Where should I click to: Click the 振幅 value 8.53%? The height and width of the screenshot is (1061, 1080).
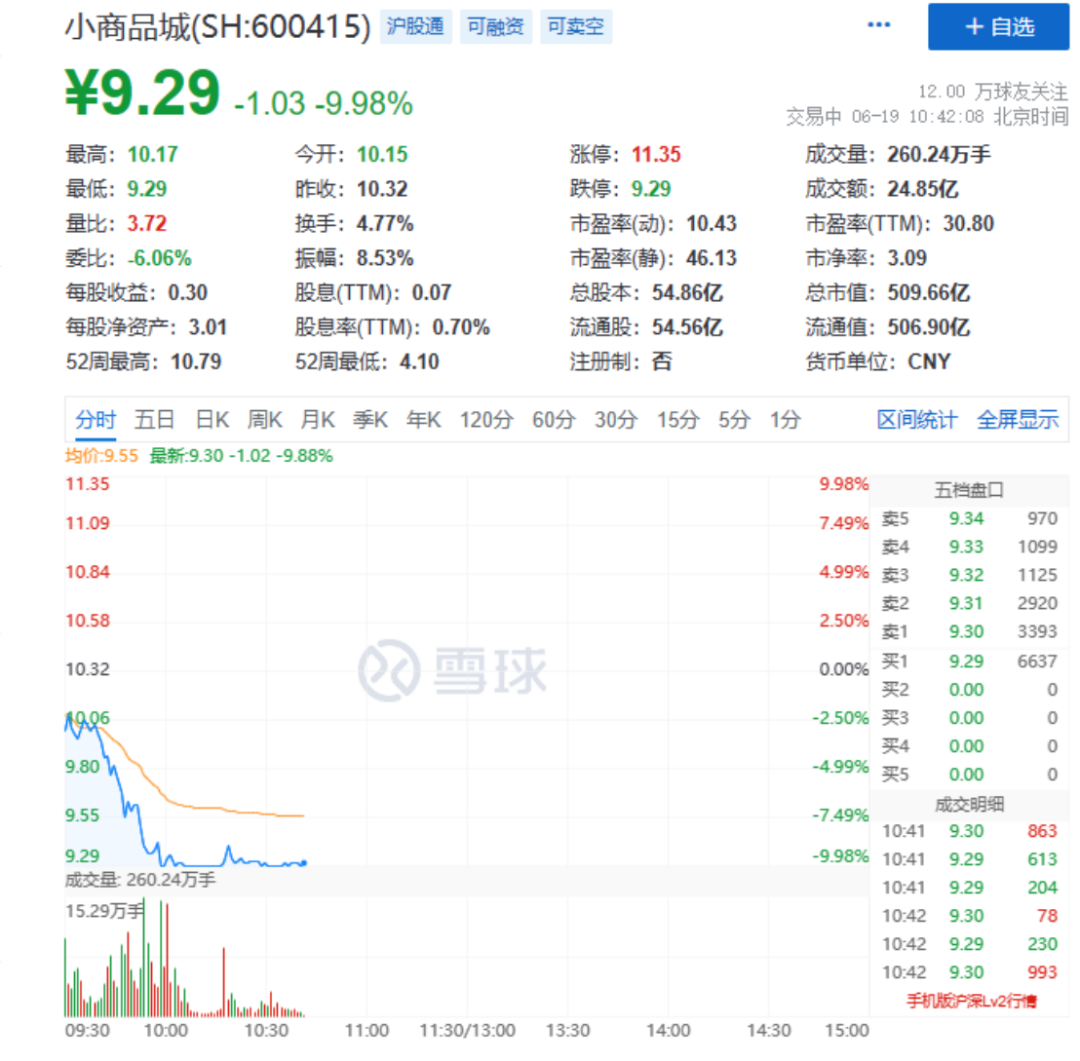point(385,258)
